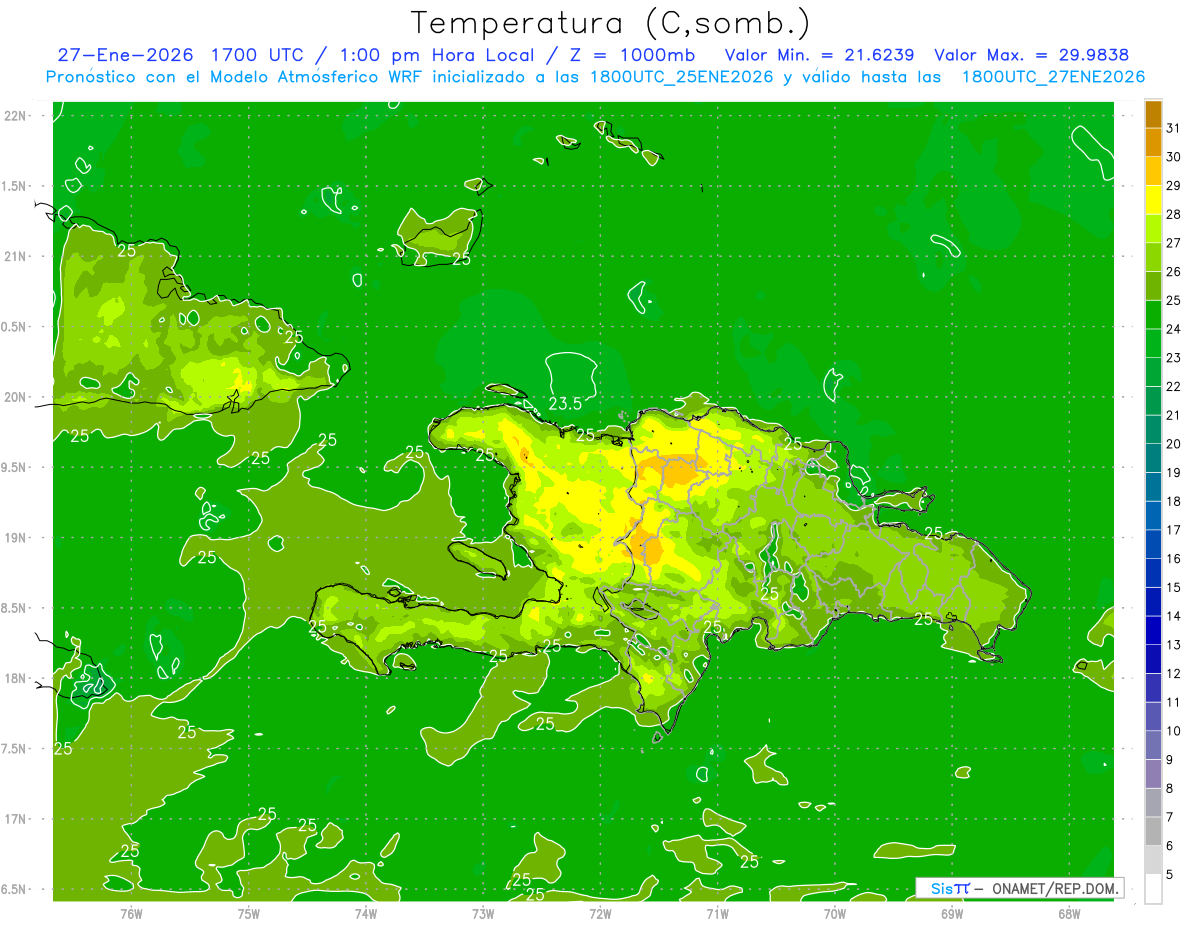Select the legend swatch between 9 and 10

(x=1153, y=745)
